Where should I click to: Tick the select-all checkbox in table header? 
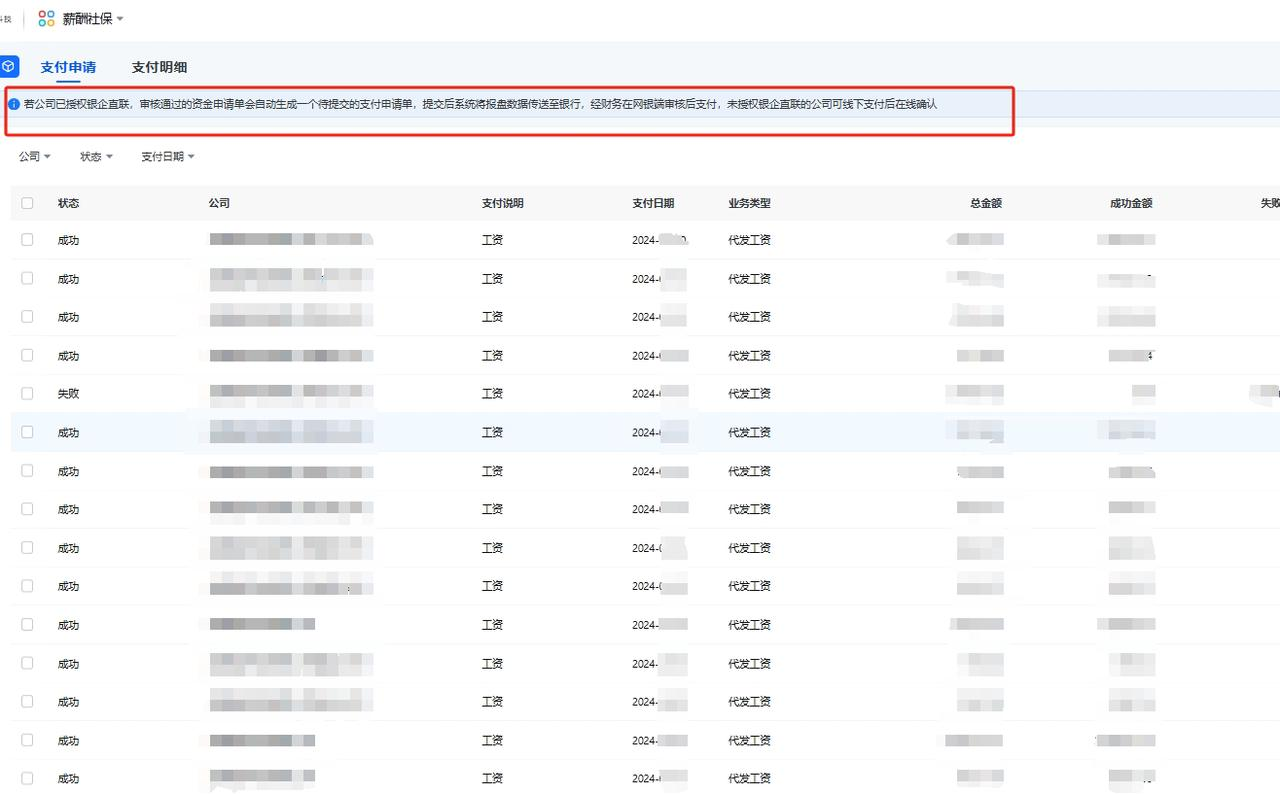pyautogui.click(x=27, y=203)
